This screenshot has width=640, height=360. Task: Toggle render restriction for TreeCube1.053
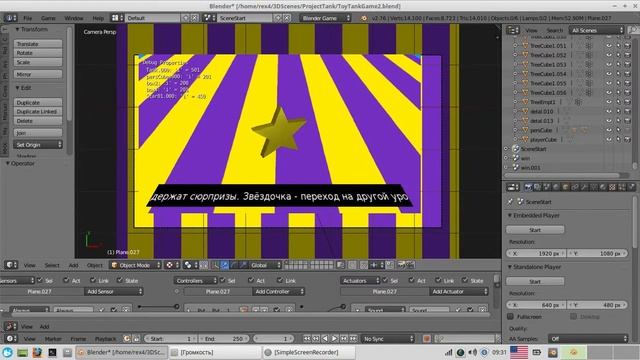(x=628, y=64)
